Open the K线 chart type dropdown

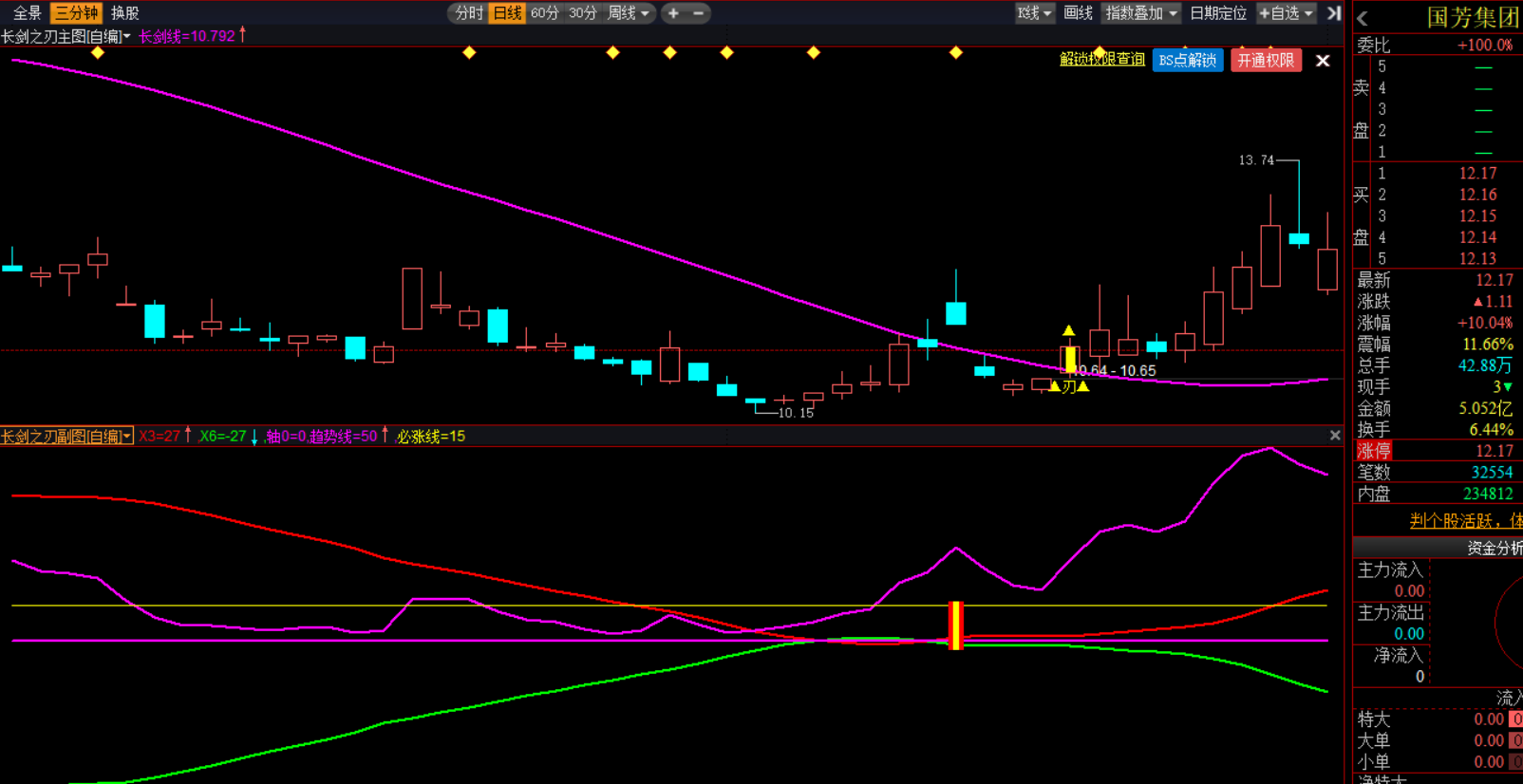coord(1034,13)
